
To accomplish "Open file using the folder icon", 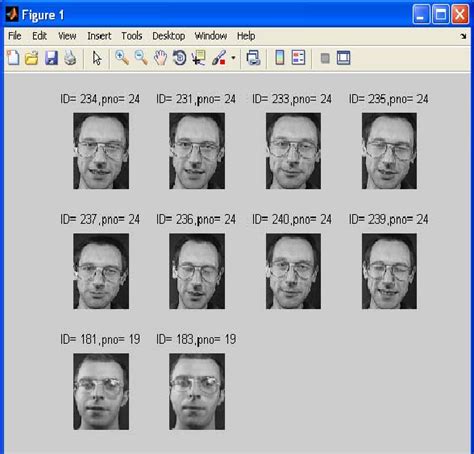I will 32,58.
